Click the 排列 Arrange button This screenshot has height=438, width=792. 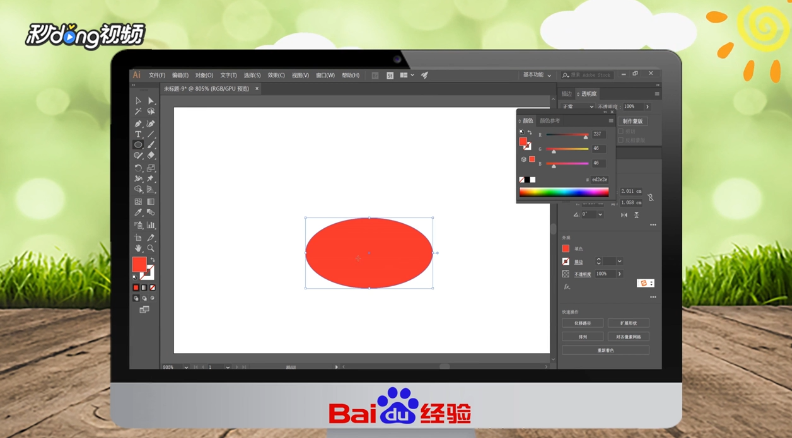pos(582,336)
